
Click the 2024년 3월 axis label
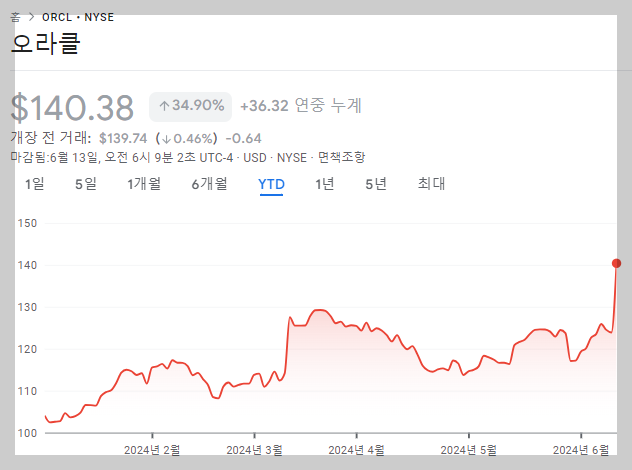coord(254,450)
